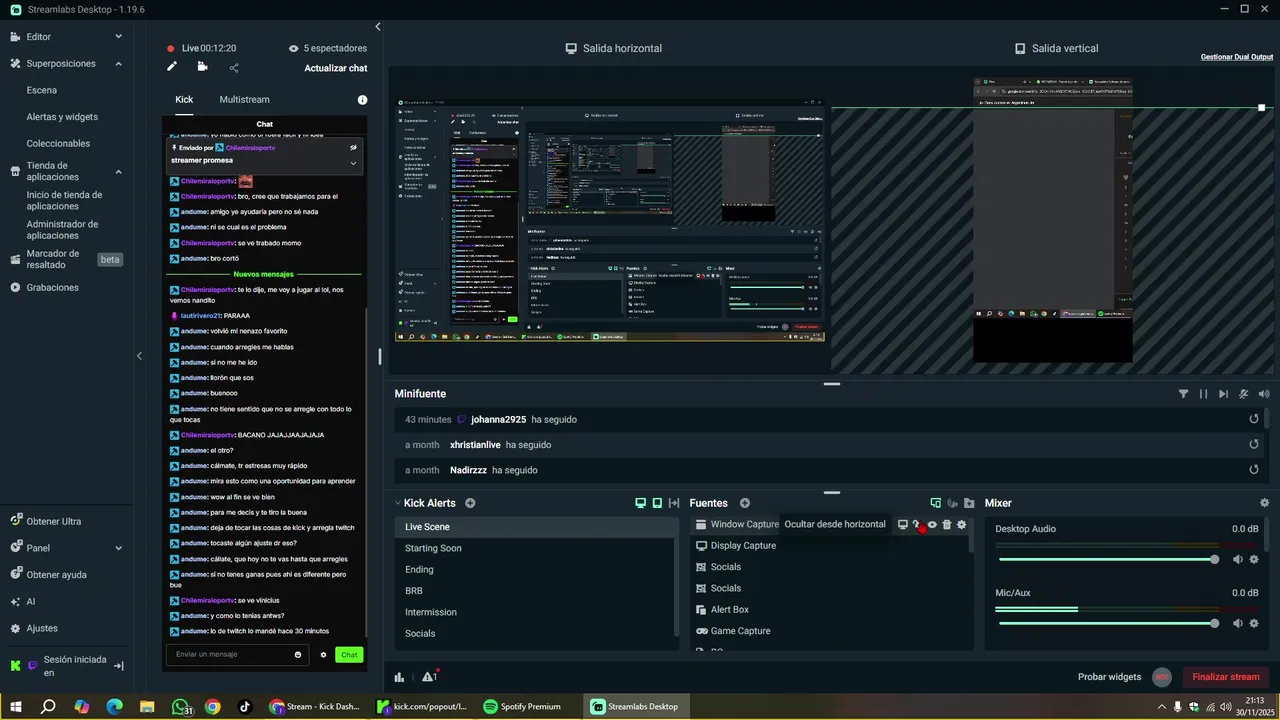Screen dimensions: 1280x720
Task: Toggle horizontal scene monitor icon in Kick Alerts header
Action: 641,503
